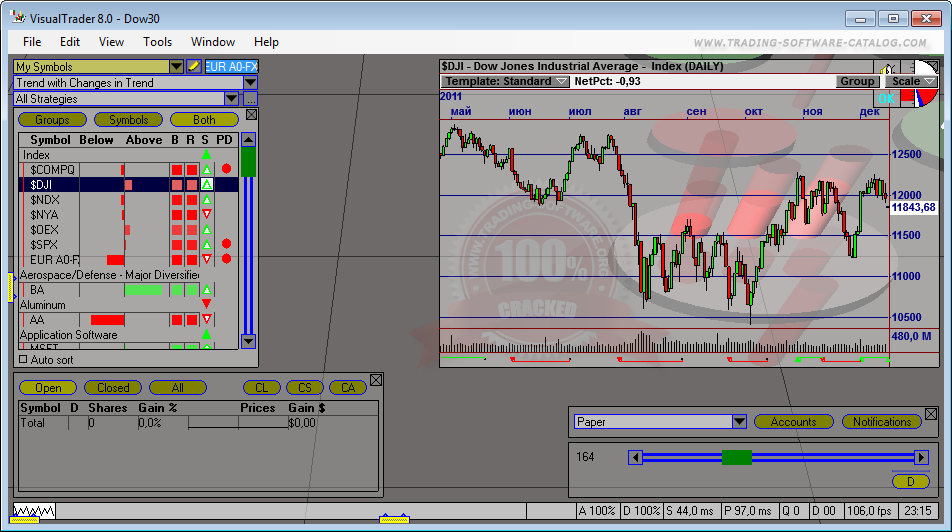The height and width of the screenshot is (532, 952).
Task: Click the pencil edit icon beside My Symbols
Action: pos(194,67)
